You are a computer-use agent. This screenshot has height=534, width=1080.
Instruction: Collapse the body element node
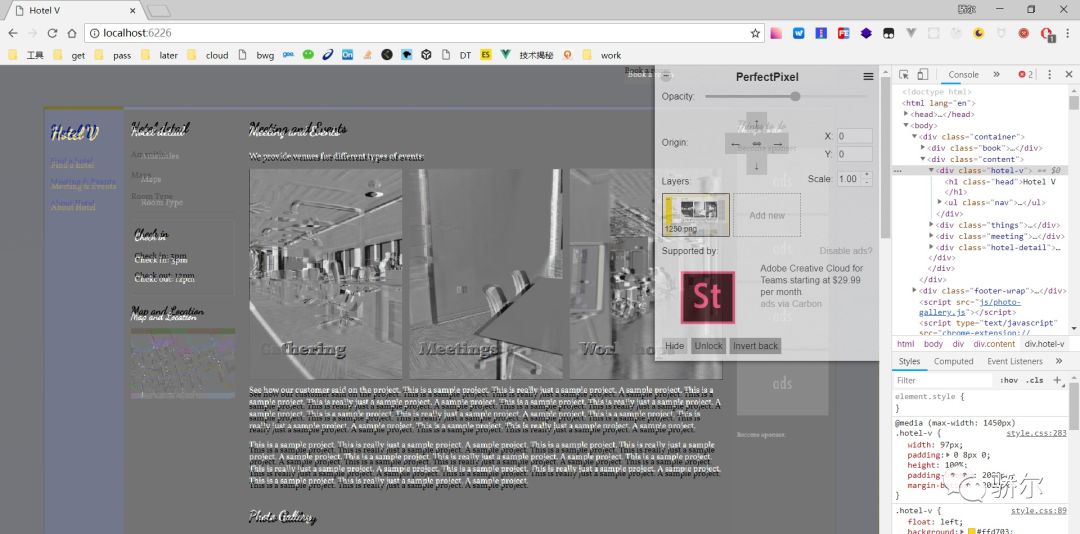pyautogui.click(x=906, y=125)
